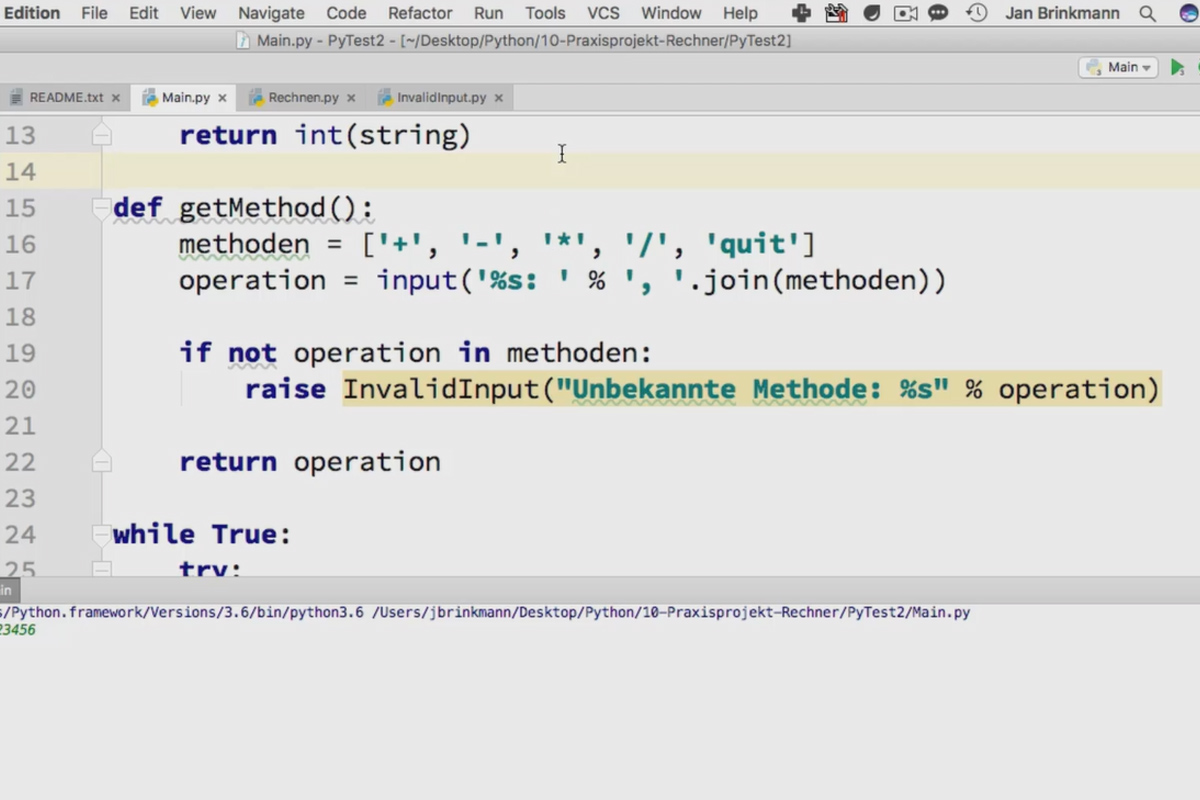
Task: Open Siri from the menu bar
Action: [x=1189, y=13]
